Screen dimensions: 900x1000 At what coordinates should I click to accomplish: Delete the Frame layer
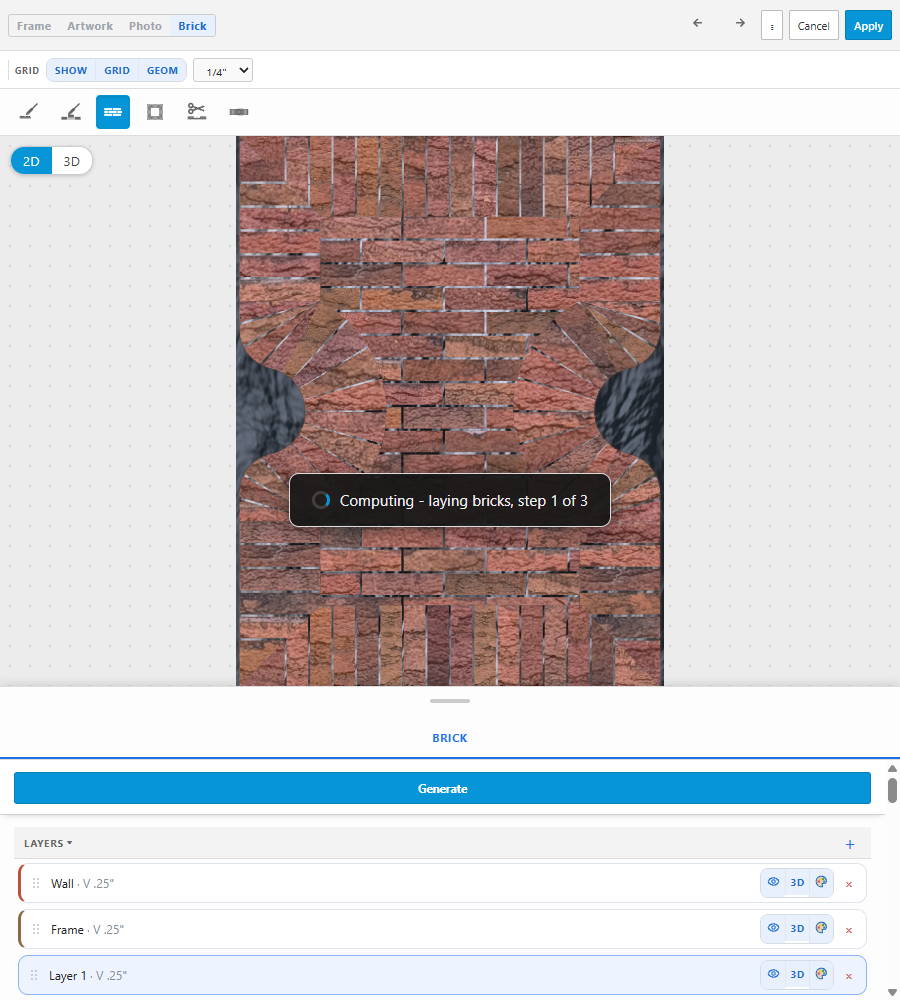[849, 930]
